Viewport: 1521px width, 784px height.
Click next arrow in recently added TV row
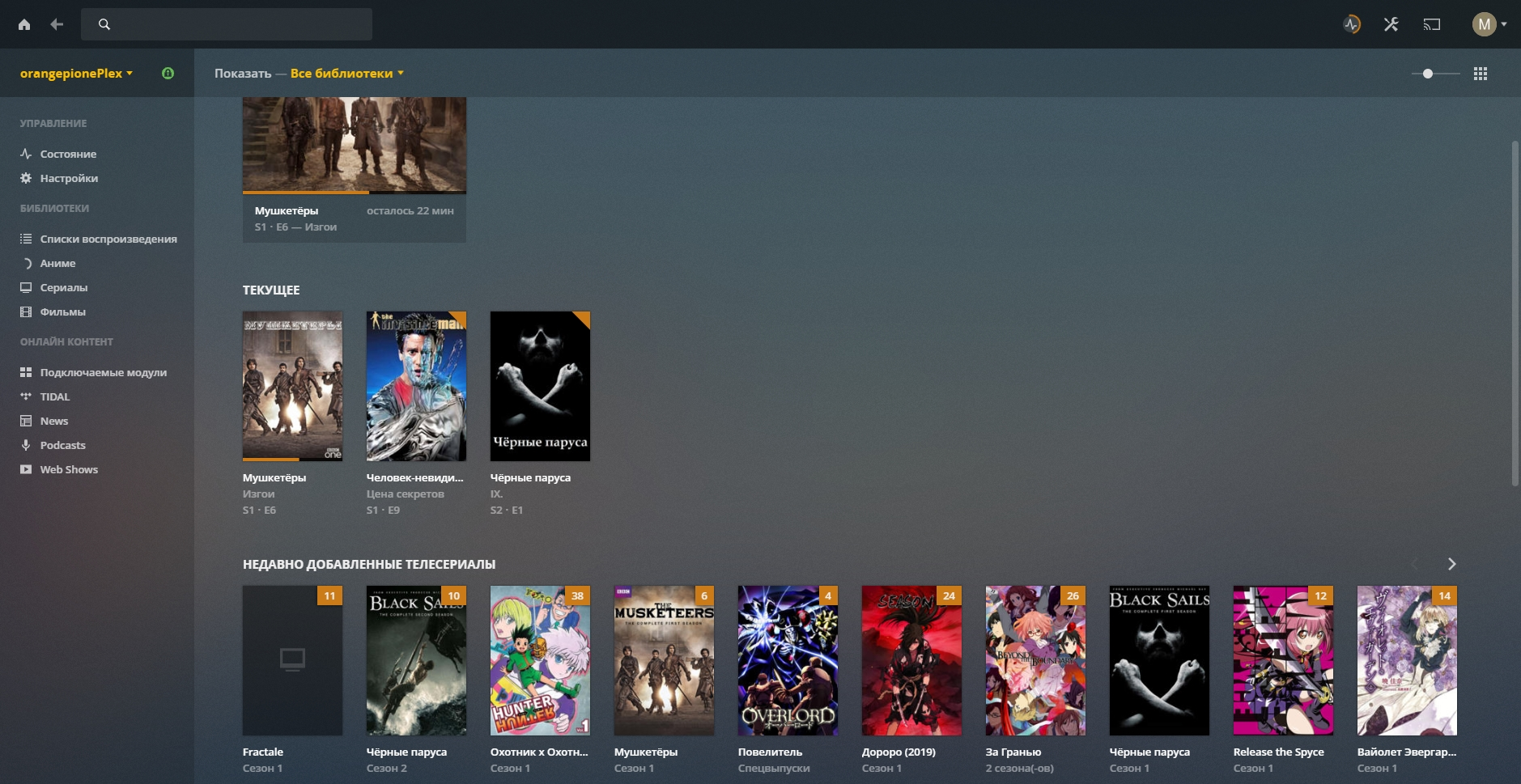(1451, 564)
